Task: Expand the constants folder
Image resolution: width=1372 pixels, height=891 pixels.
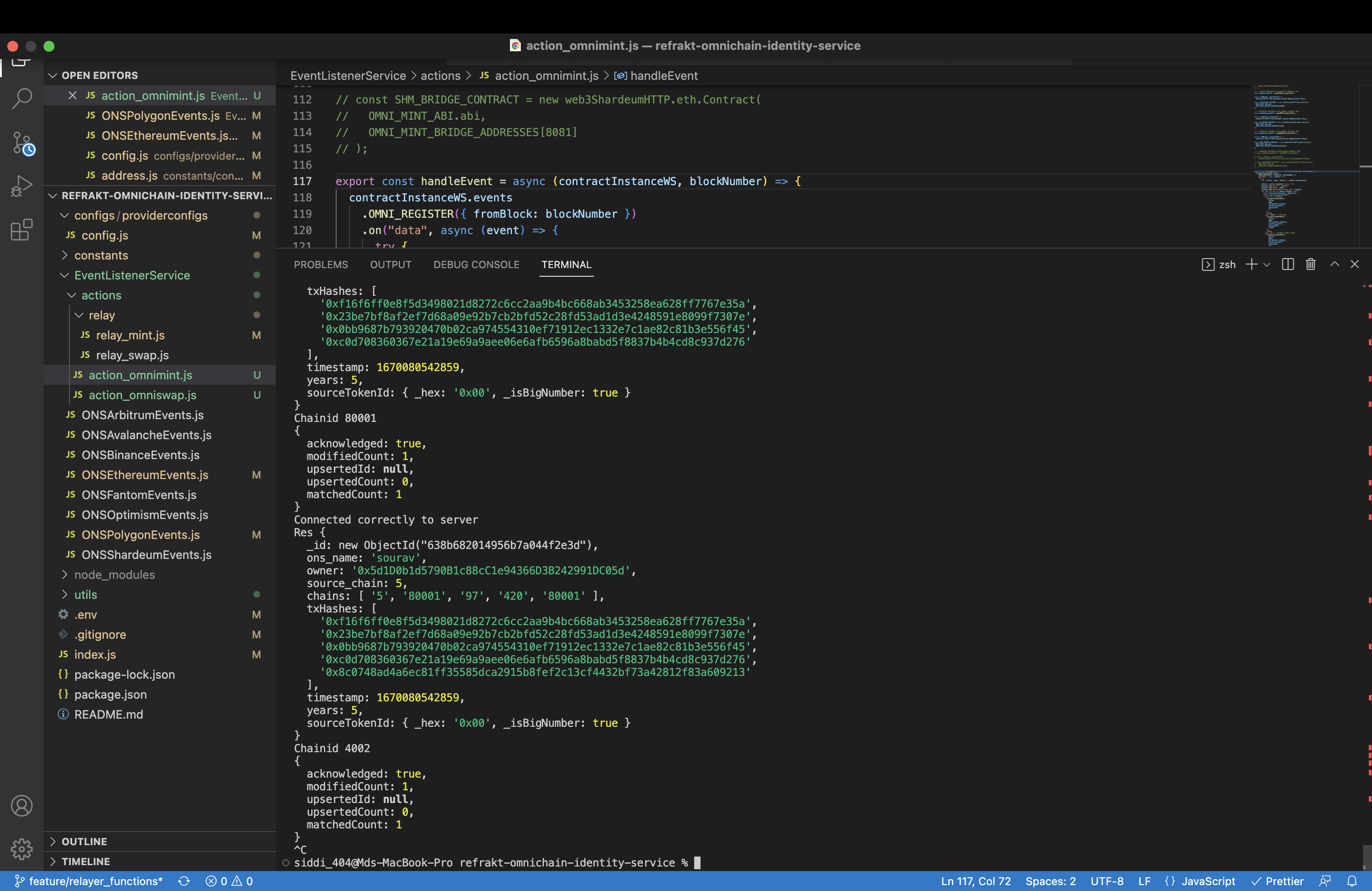Action: (159, 255)
